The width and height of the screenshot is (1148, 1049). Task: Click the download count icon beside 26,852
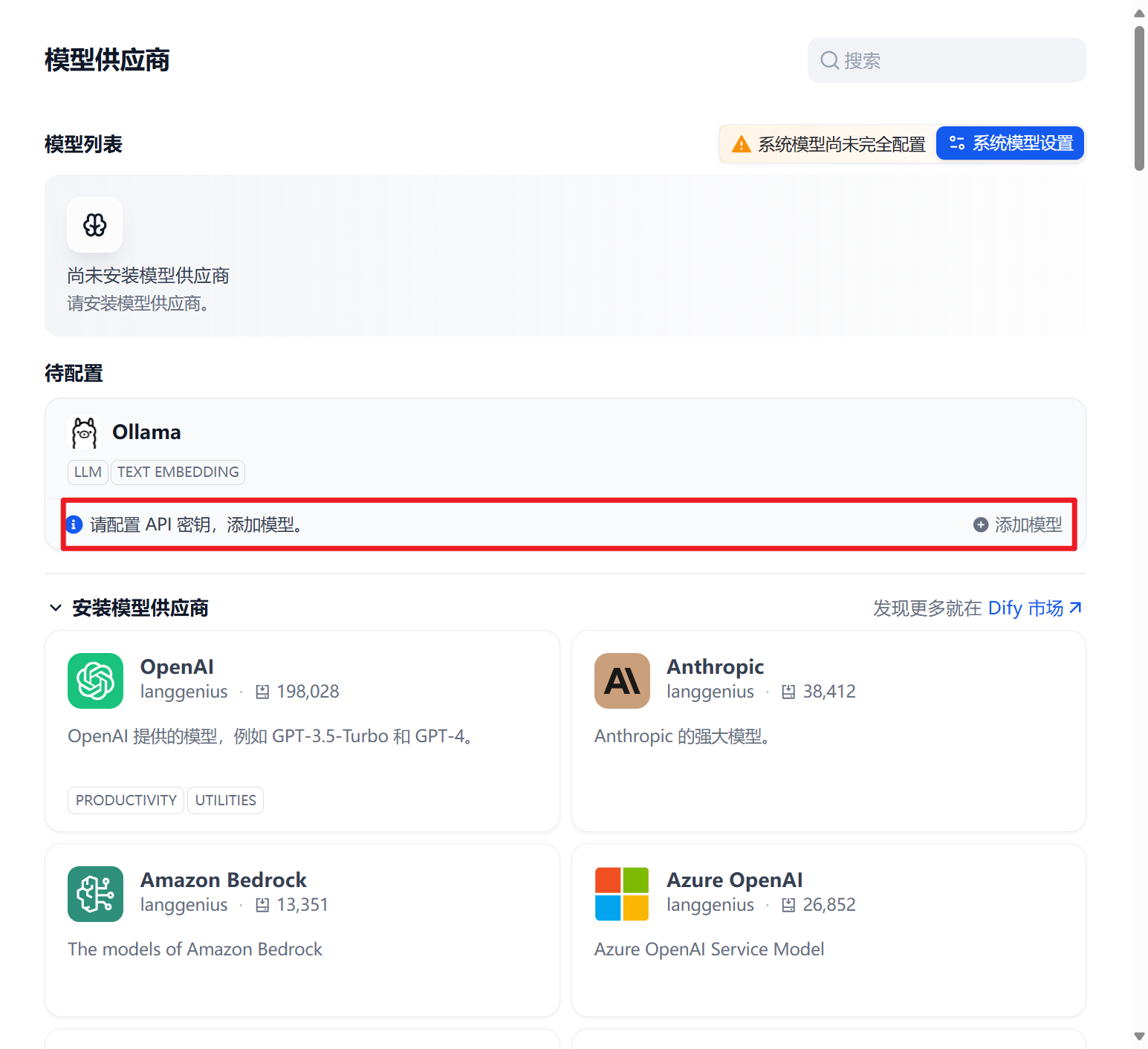point(788,906)
